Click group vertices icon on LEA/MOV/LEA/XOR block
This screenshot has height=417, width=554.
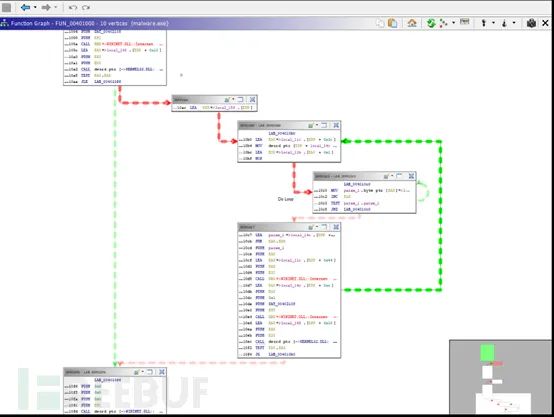pos(336,125)
